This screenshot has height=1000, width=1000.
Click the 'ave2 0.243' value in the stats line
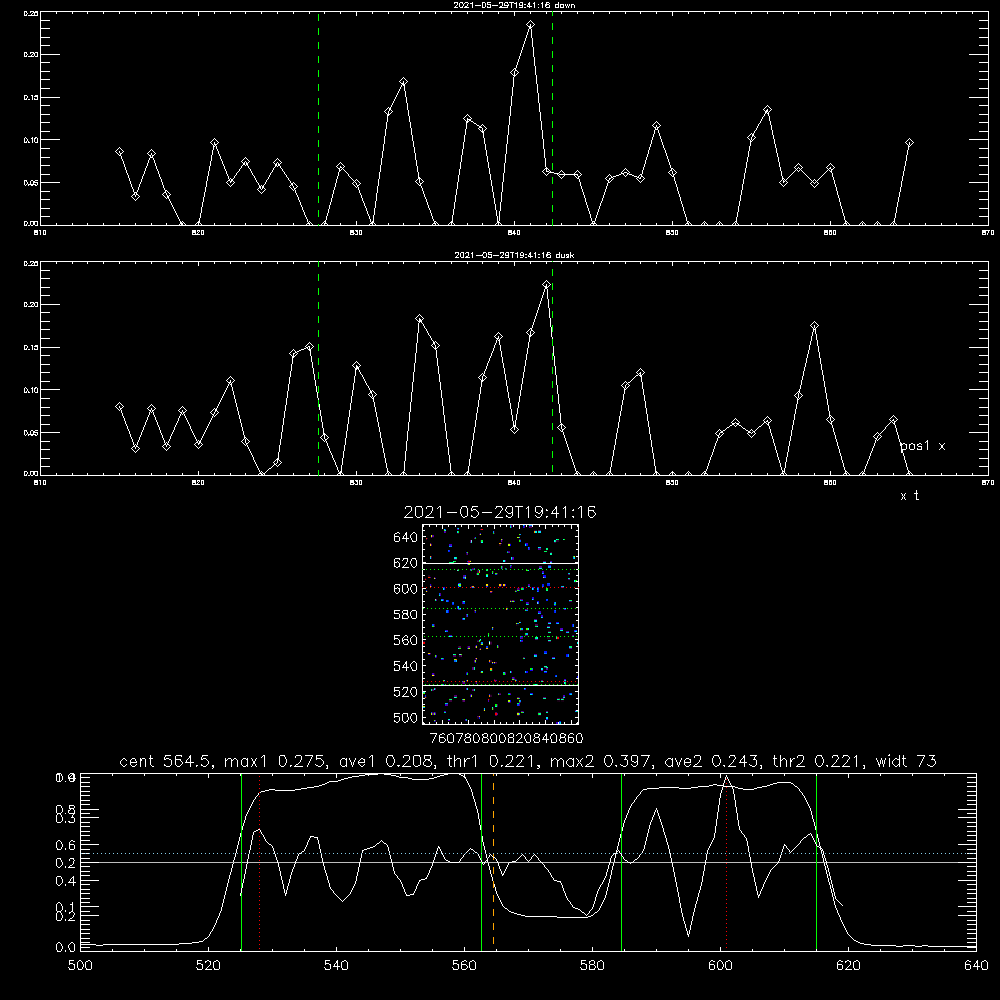[713, 761]
